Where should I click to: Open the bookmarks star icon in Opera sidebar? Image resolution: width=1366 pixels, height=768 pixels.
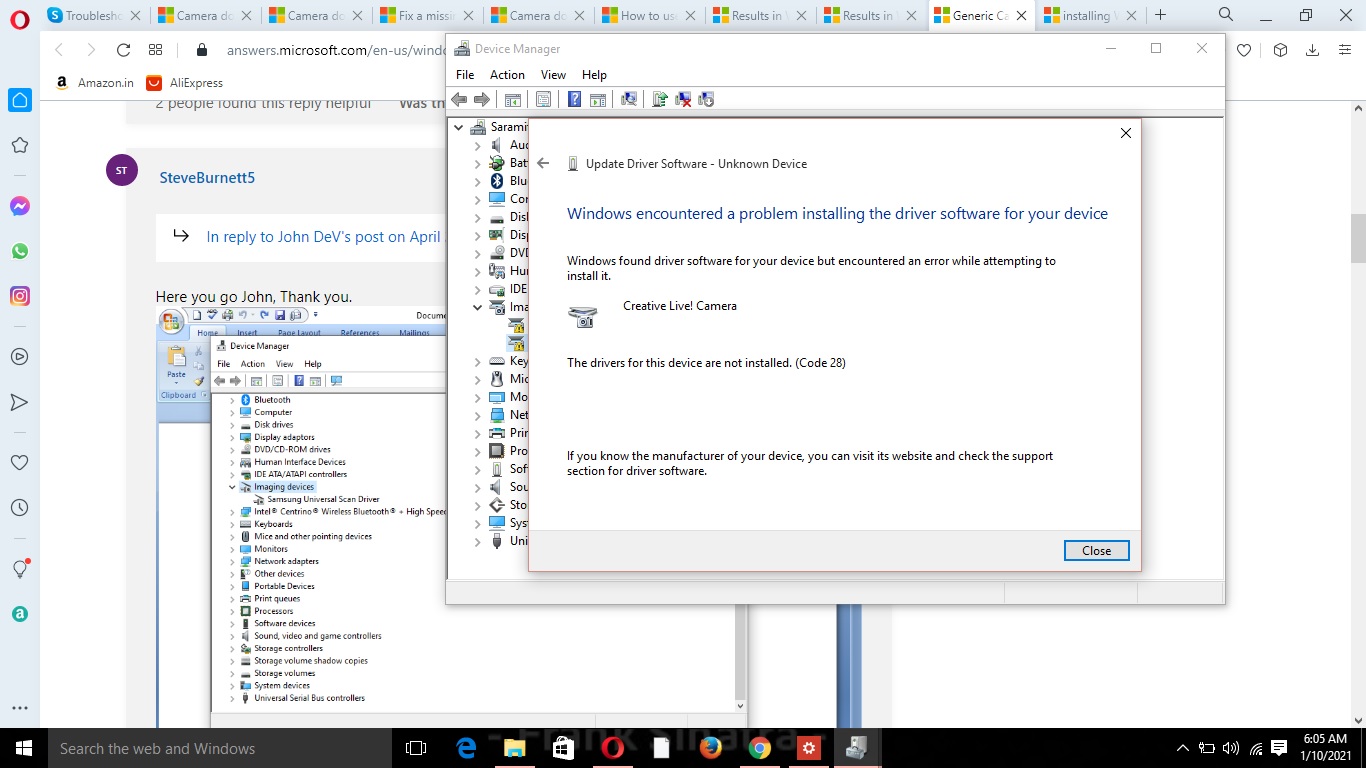pos(20,145)
